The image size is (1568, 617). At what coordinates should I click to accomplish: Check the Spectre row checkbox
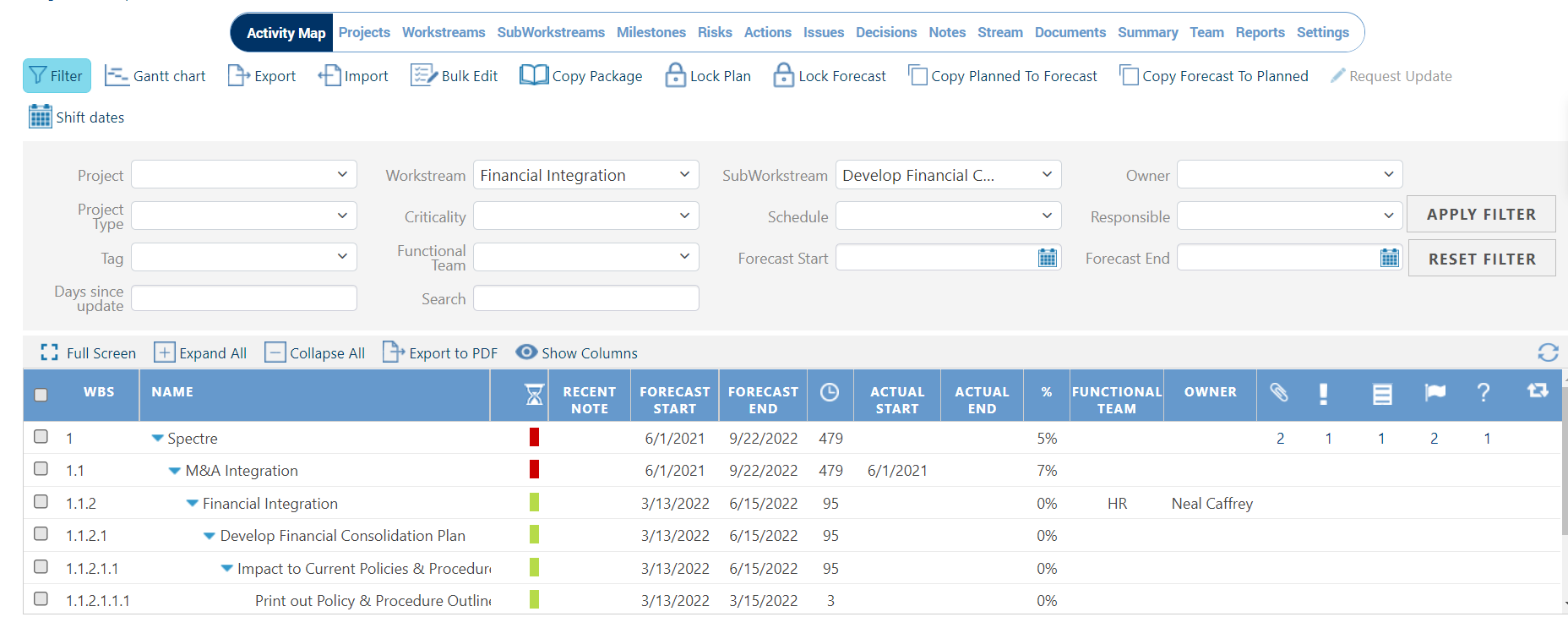(41, 436)
